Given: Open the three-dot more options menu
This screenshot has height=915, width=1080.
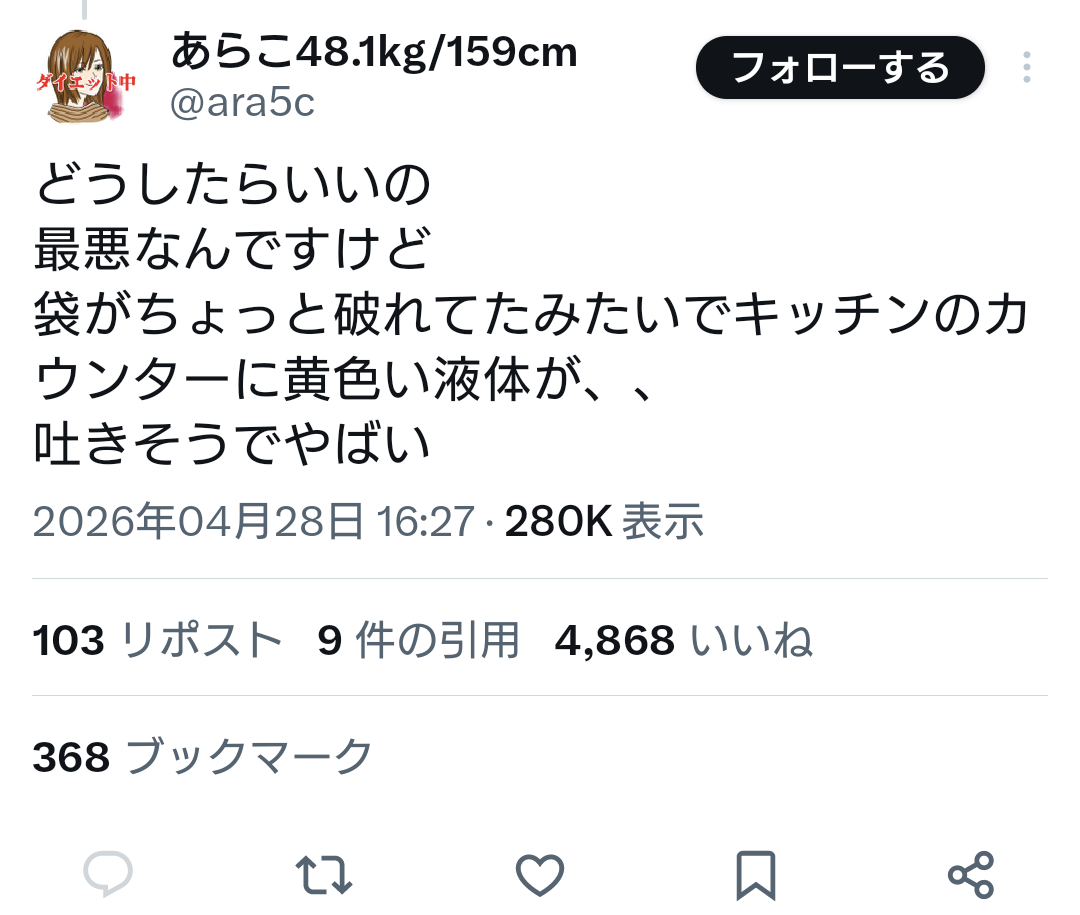Looking at the screenshot, I should pyautogui.click(x=1026, y=68).
